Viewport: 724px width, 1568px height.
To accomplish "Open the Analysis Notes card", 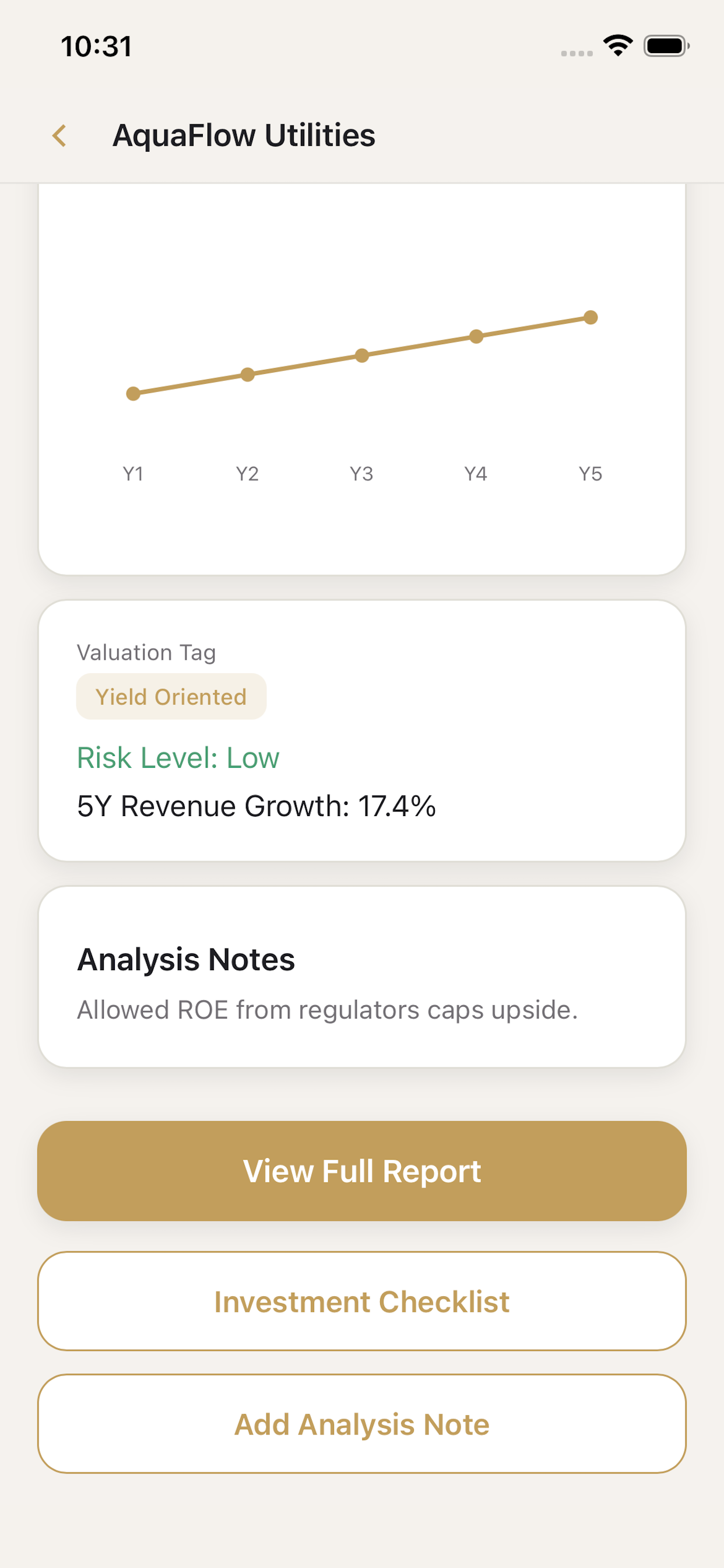I will tap(362, 977).
